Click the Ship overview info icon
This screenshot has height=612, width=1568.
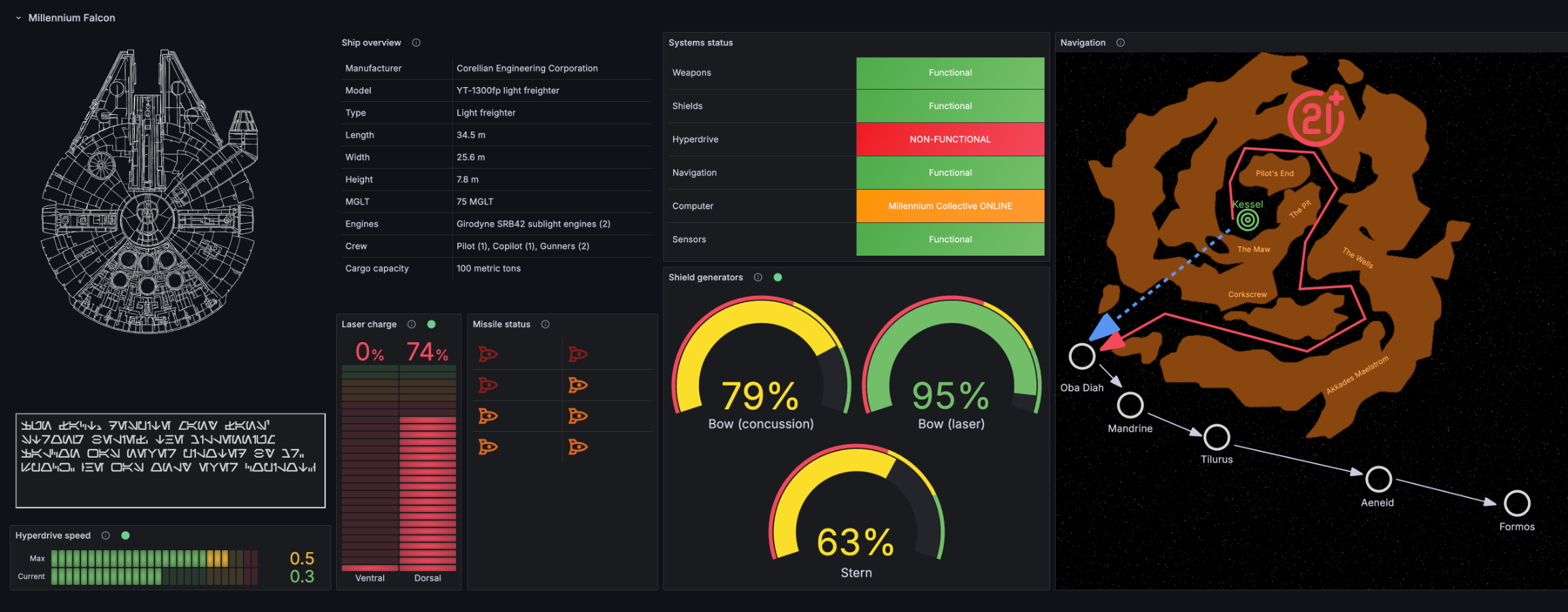416,43
